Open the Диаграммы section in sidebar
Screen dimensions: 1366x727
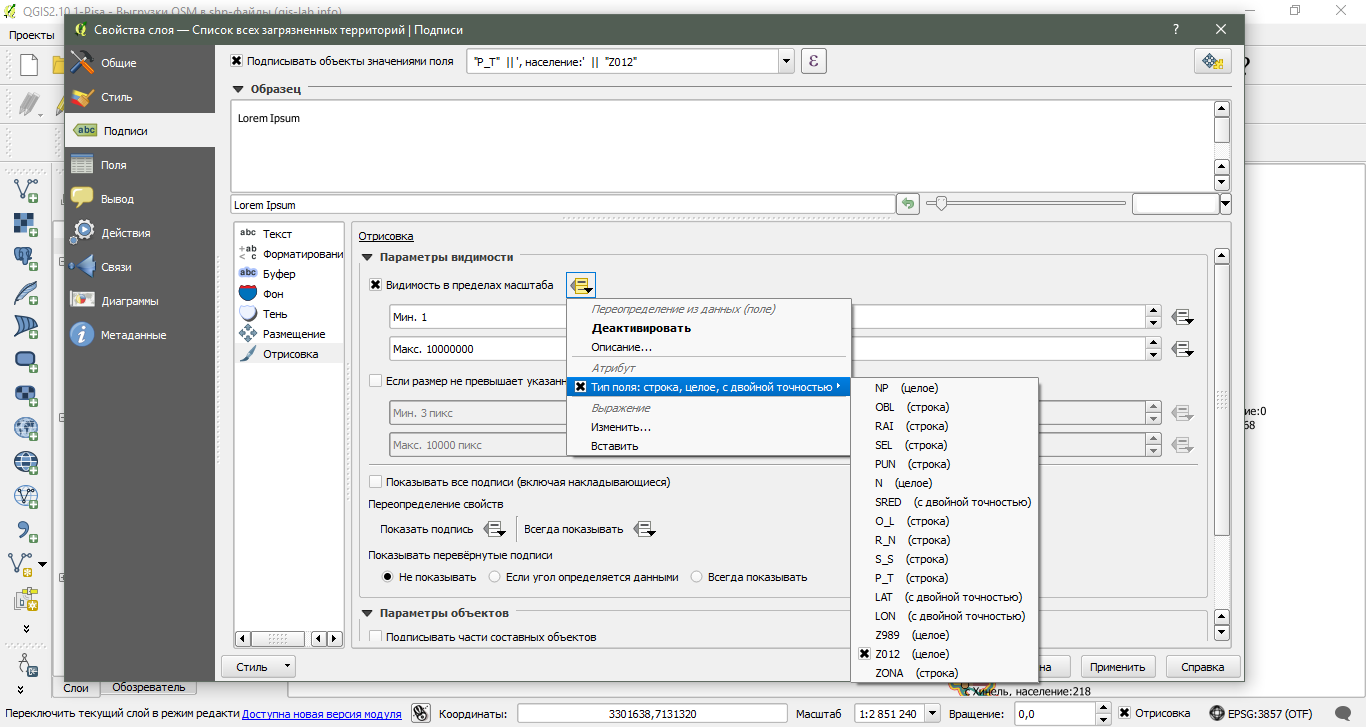(129, 301)
